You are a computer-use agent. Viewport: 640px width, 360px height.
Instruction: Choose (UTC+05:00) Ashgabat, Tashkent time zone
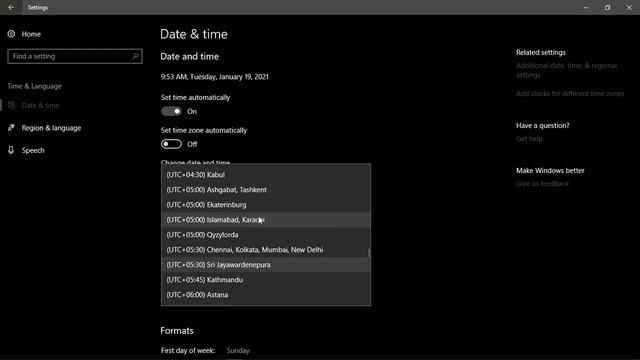[x=266, y=190]
